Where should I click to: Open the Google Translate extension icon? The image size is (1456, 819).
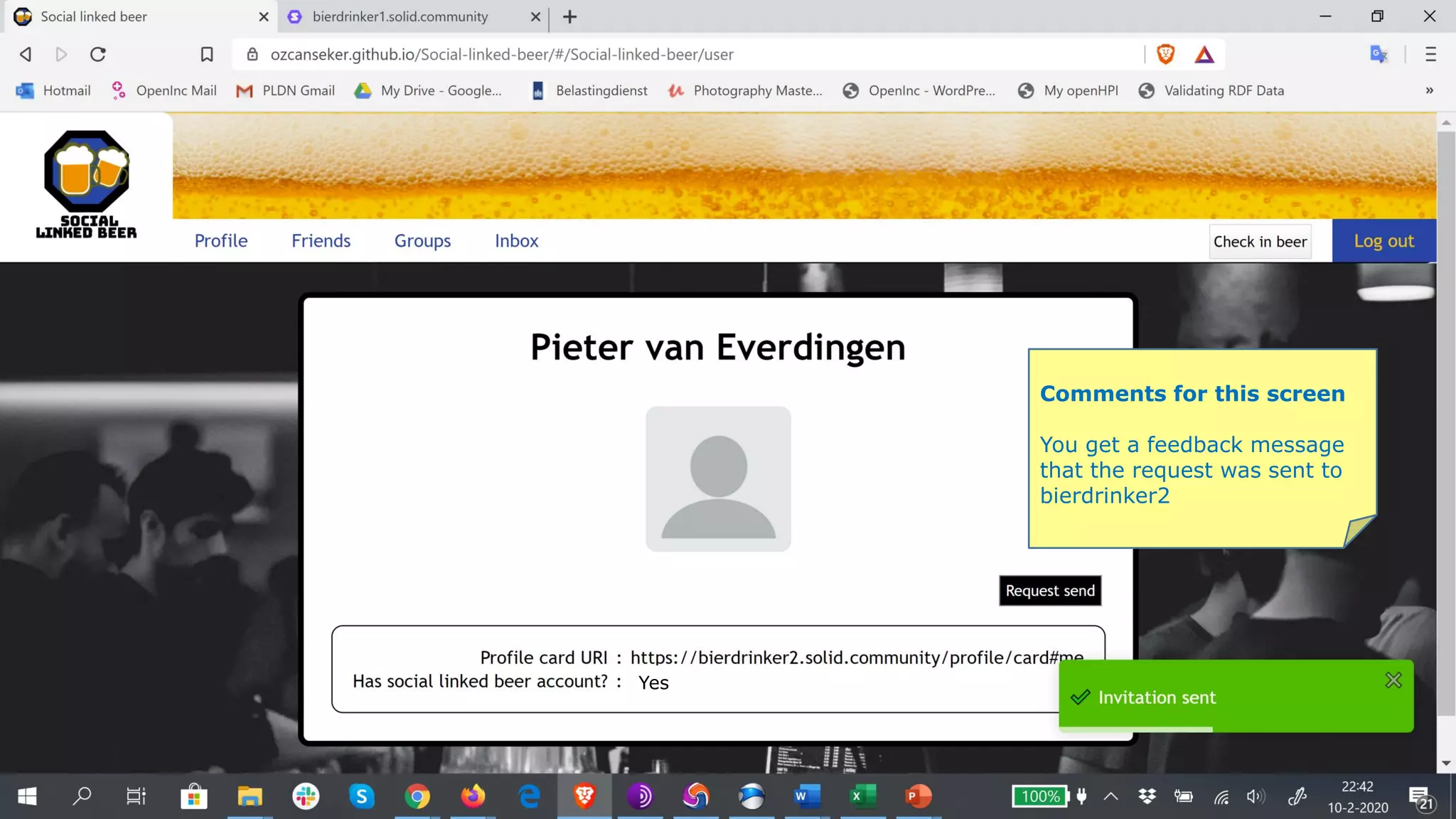(x=1379, y=54)
